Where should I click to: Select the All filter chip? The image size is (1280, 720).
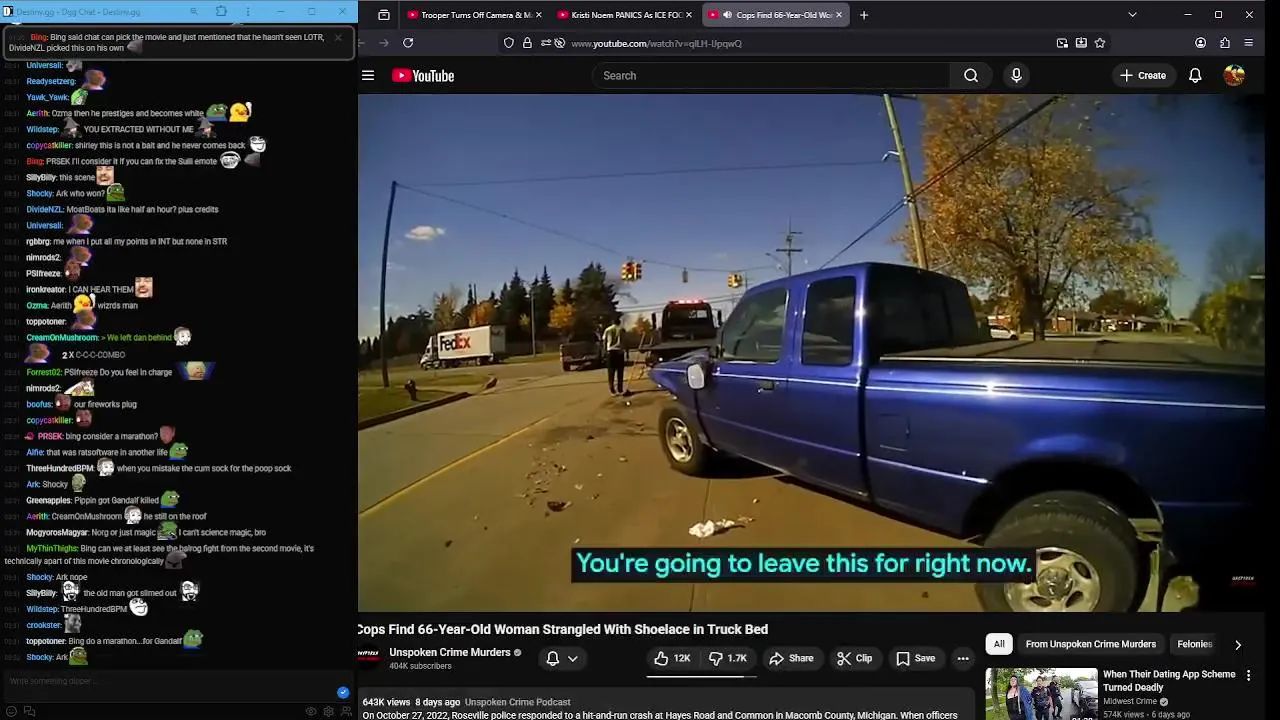pyautogui.click(x=999, y=644)
